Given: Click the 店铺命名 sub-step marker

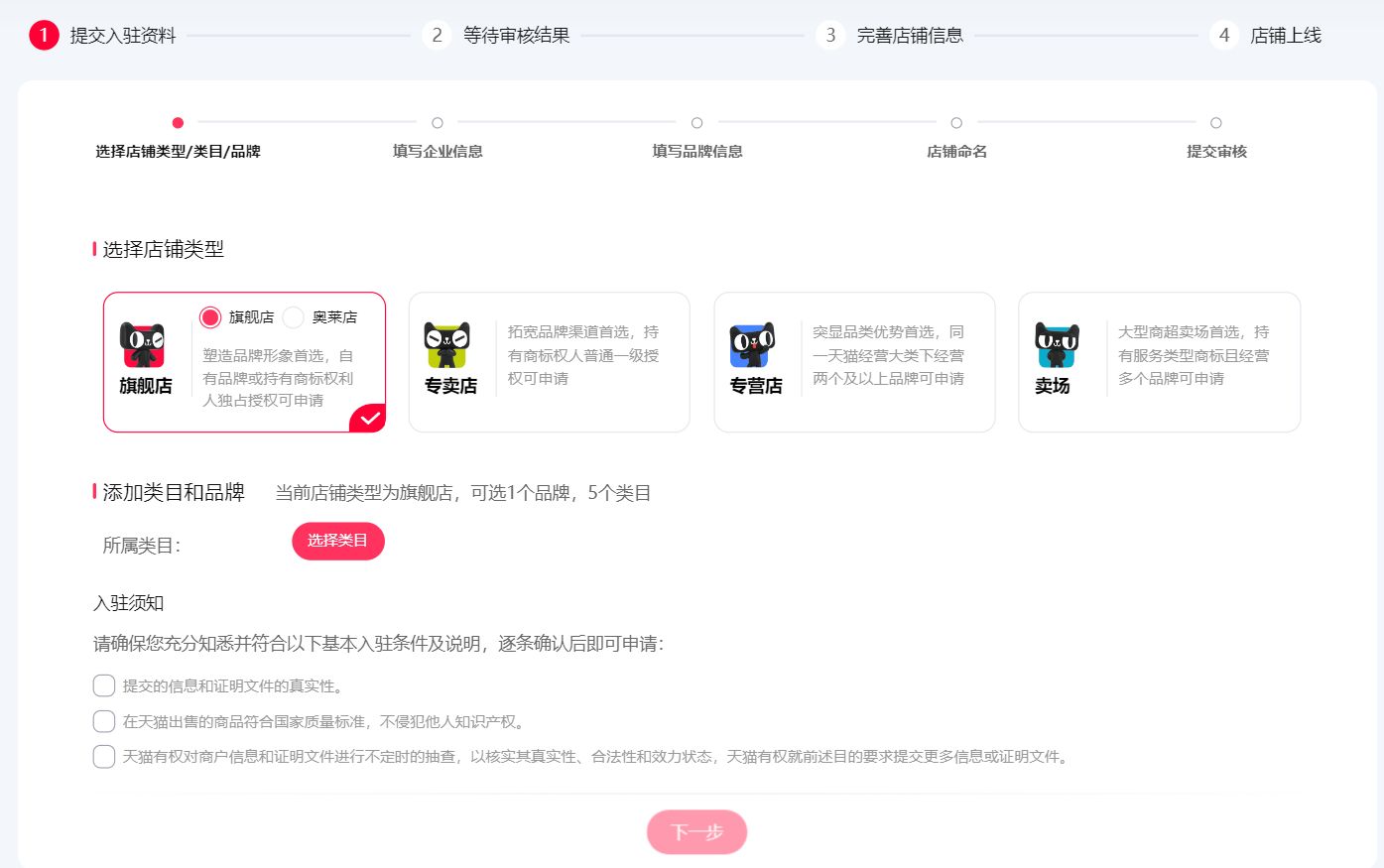Looking at the screenshot, I should pos(956,123).
